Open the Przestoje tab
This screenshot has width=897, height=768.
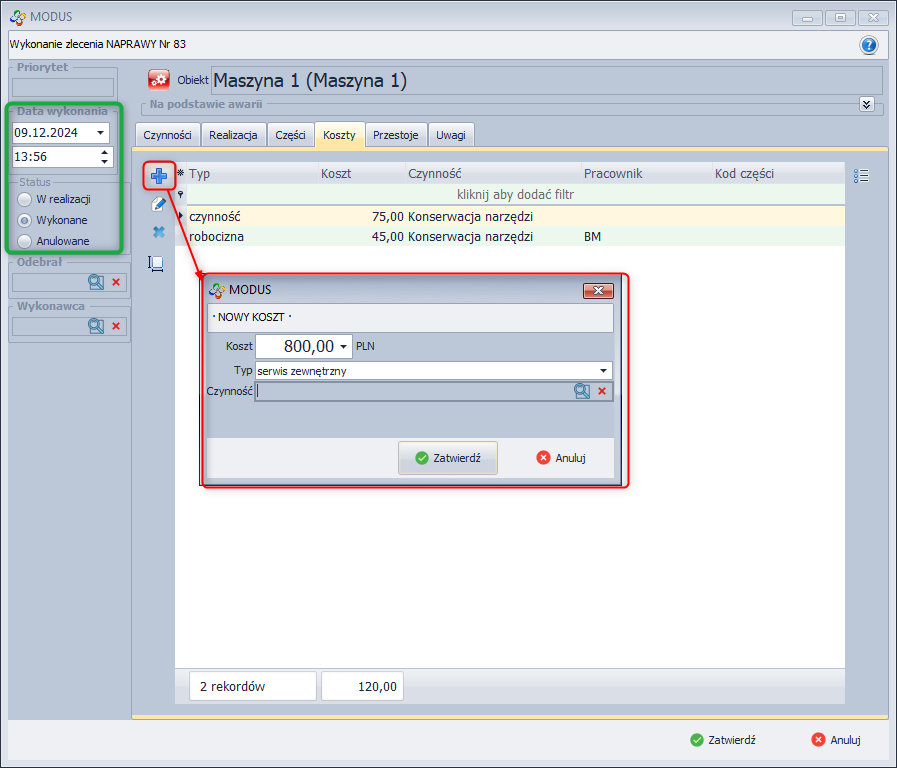click(x=397, y=135)
